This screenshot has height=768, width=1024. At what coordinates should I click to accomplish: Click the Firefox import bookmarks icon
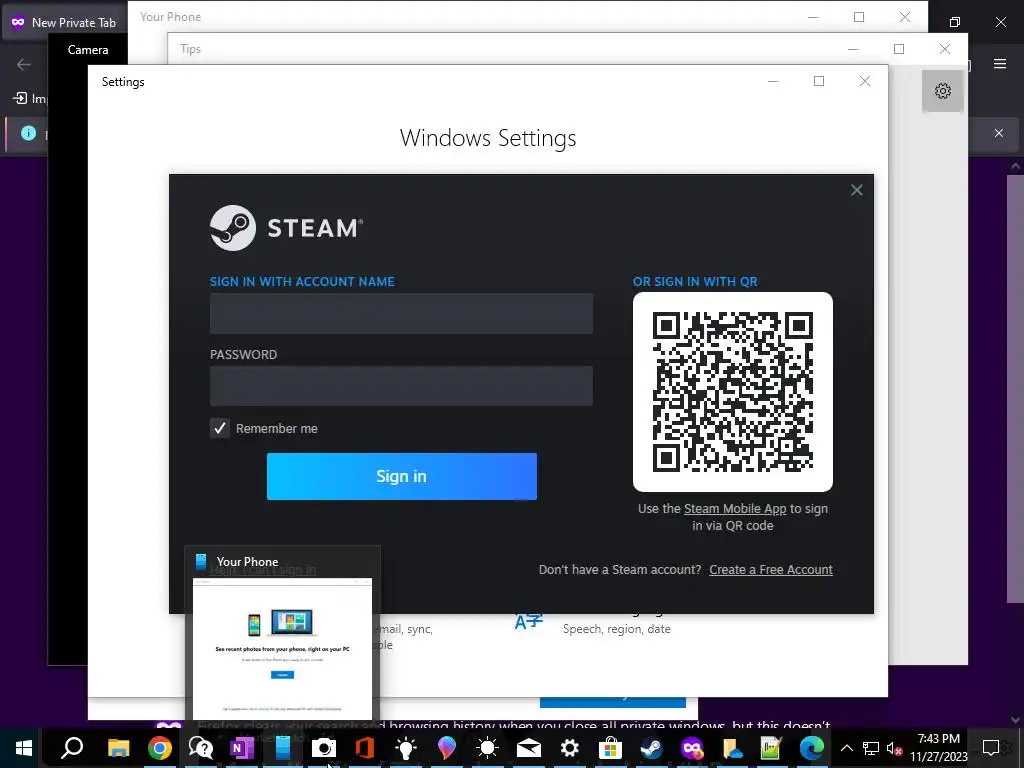(x=20, y=99)
